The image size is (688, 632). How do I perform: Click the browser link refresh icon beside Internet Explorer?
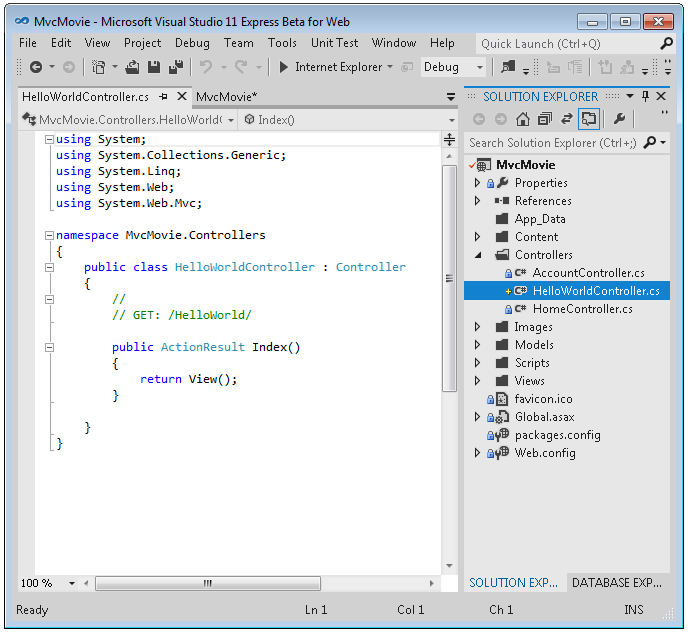pos(407,67)
